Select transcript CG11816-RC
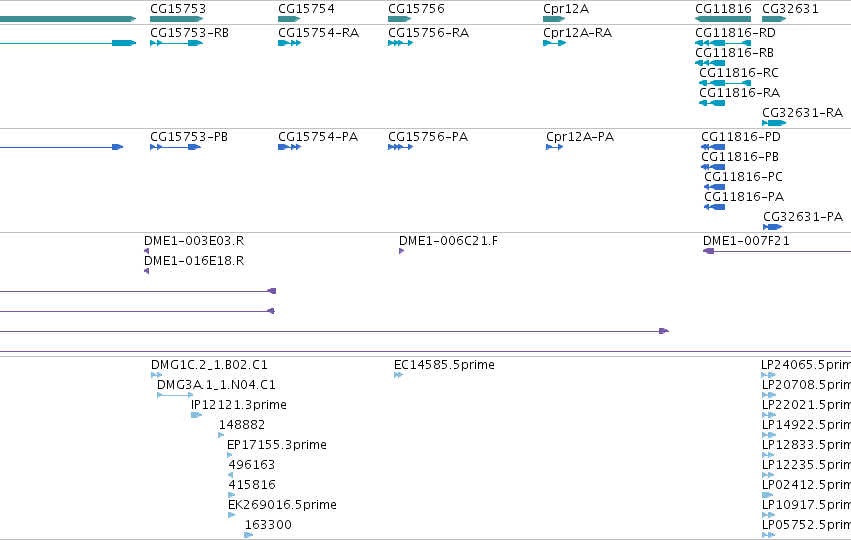 (725, 83)
